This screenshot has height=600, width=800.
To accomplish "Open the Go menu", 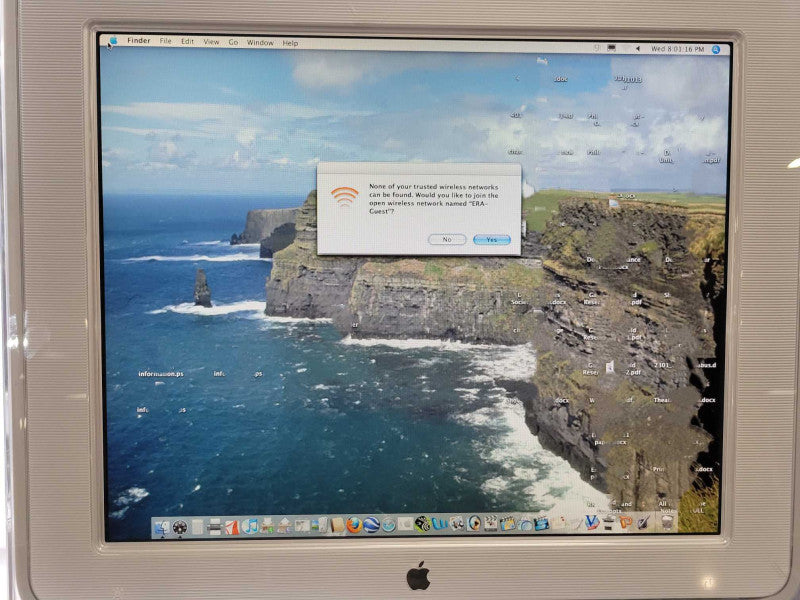I will (x=233, y=42).
